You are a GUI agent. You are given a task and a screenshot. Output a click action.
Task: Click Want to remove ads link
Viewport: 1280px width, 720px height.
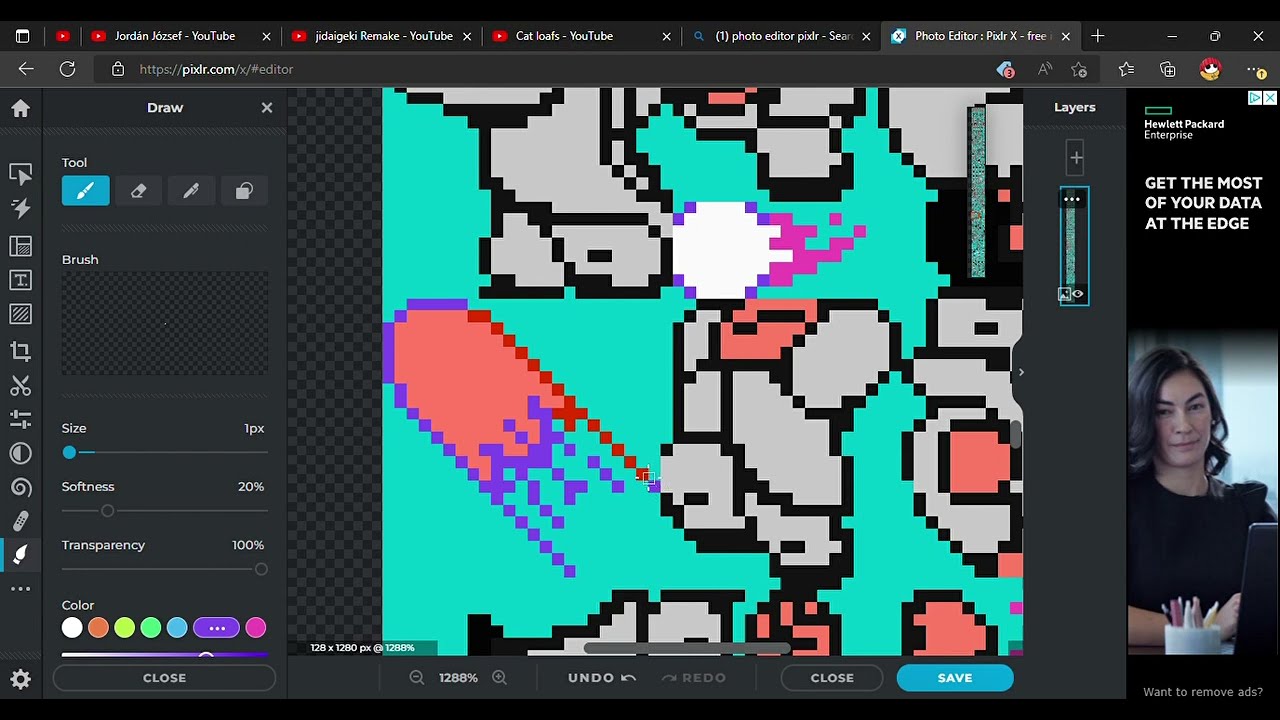1203,692
